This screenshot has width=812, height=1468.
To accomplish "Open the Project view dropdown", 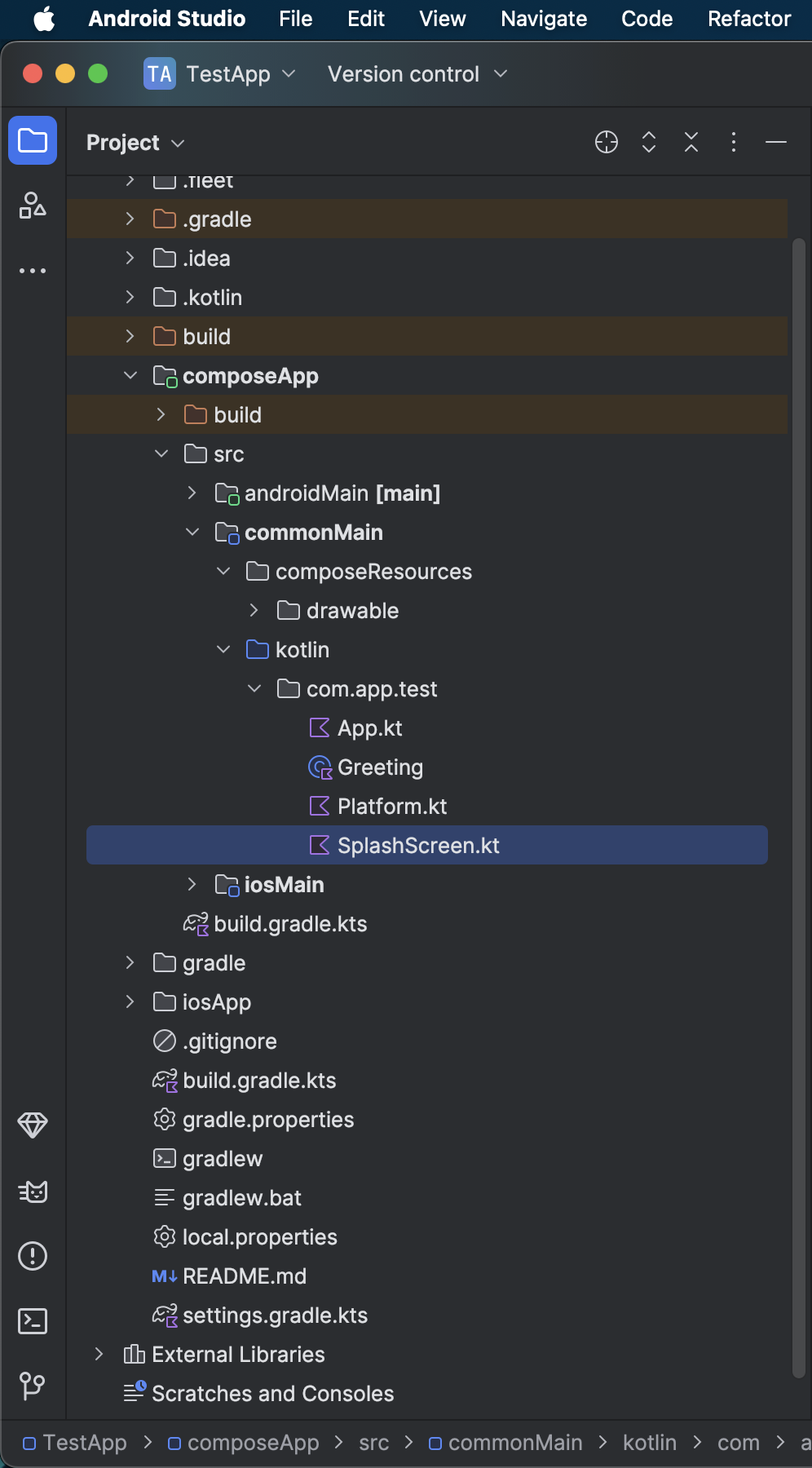I will (x=135, y=143).
